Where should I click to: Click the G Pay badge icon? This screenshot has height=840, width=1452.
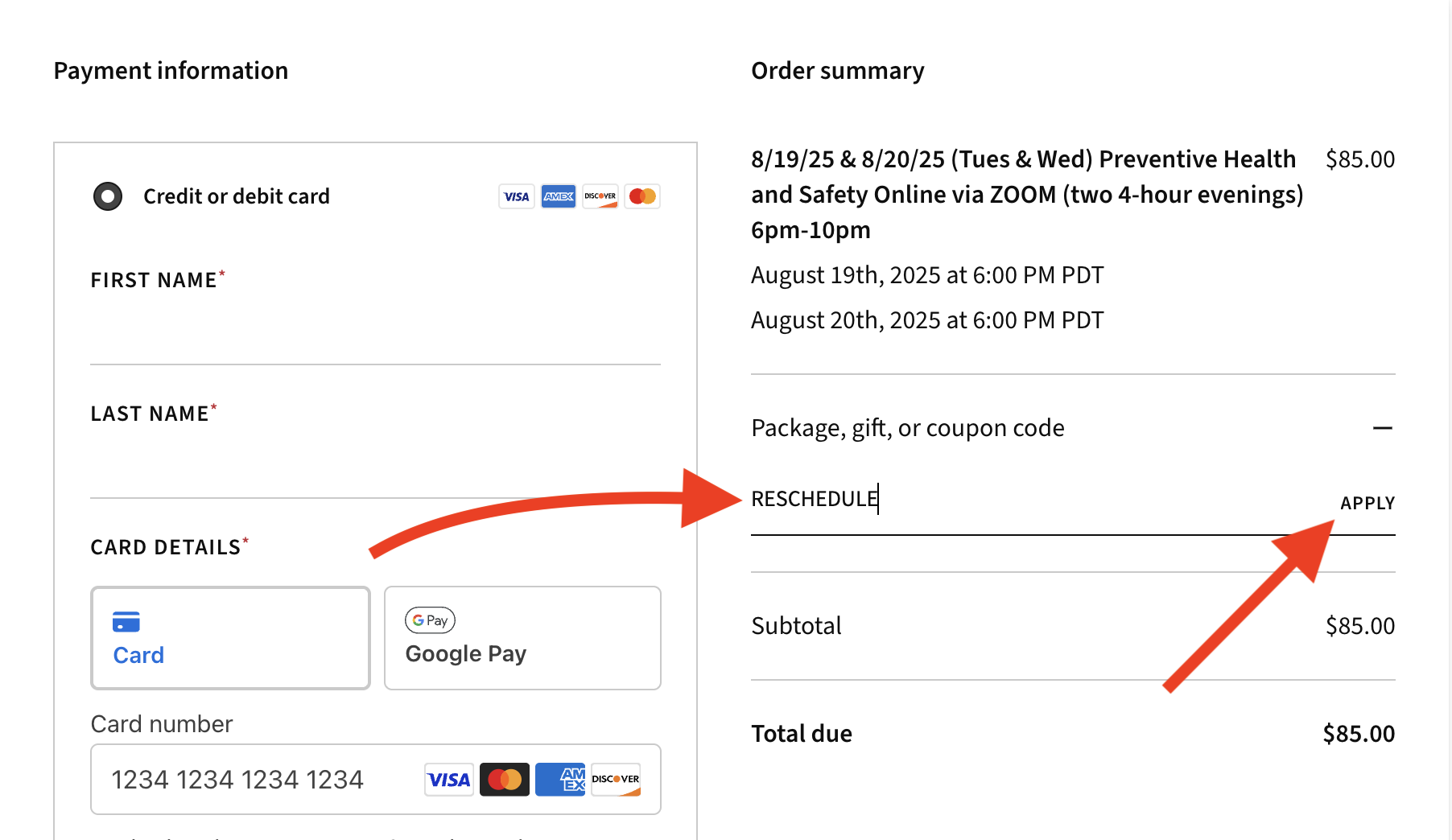(430, 620)
